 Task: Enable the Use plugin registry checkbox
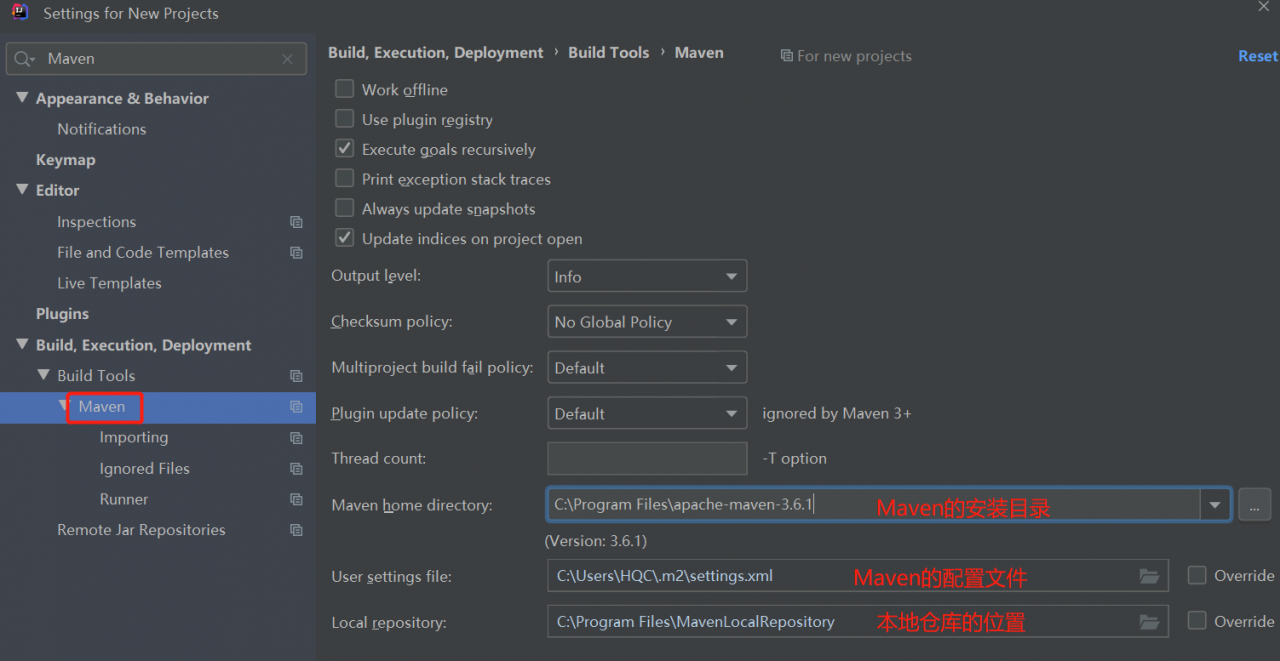click(x=345, y=119)
